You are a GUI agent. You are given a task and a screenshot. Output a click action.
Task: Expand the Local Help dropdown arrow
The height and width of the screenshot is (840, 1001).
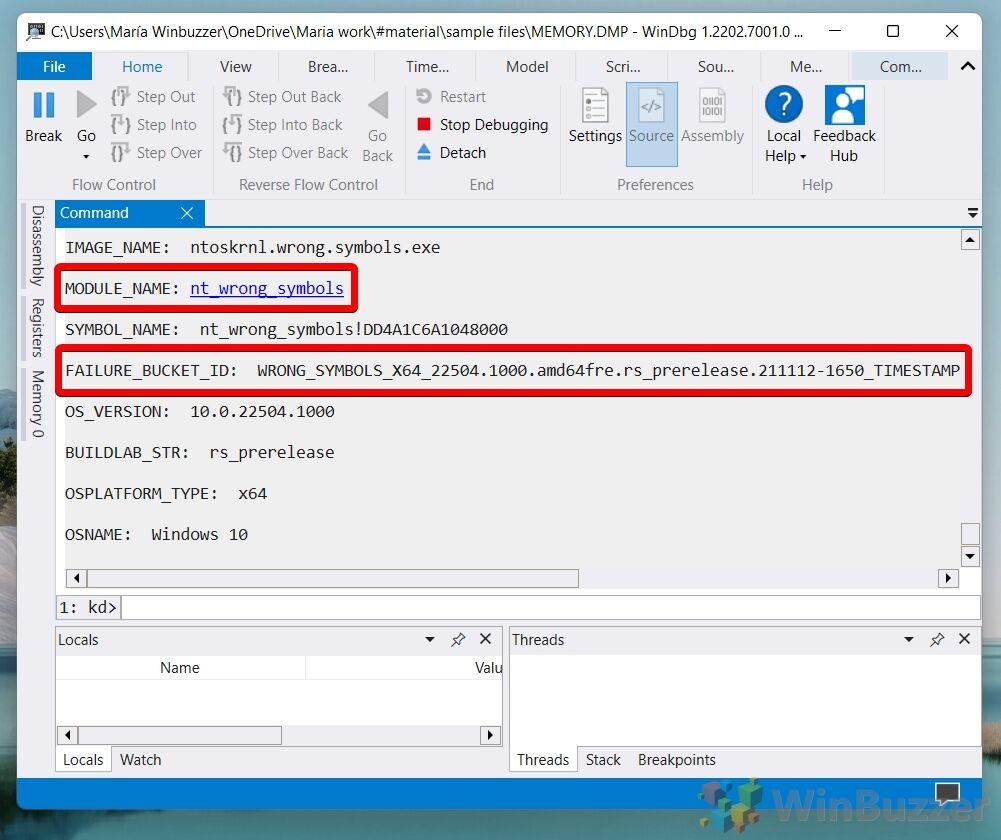pyautogui.click(x=802, y=156)
